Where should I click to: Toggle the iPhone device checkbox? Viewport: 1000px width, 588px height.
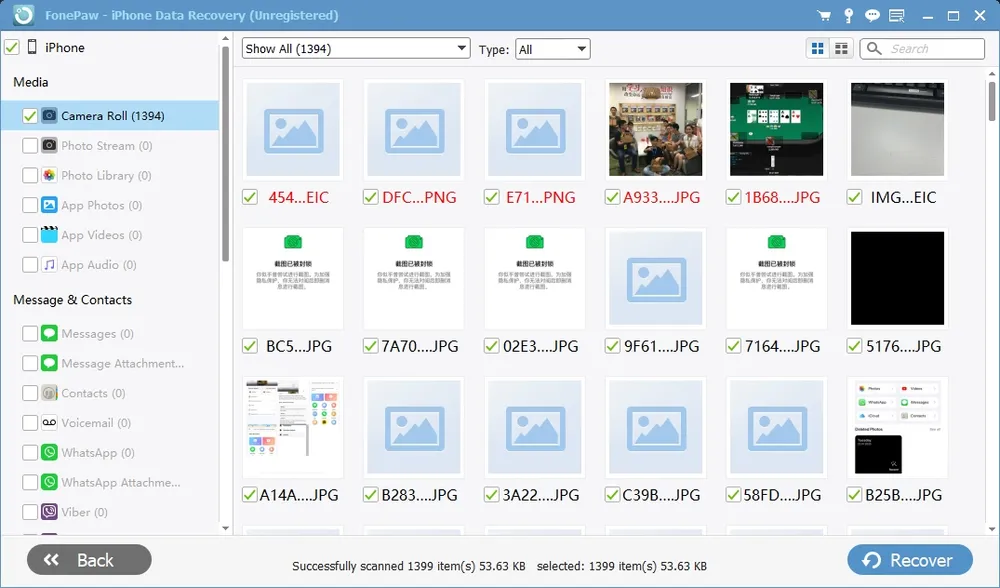(x=11, y=47)
